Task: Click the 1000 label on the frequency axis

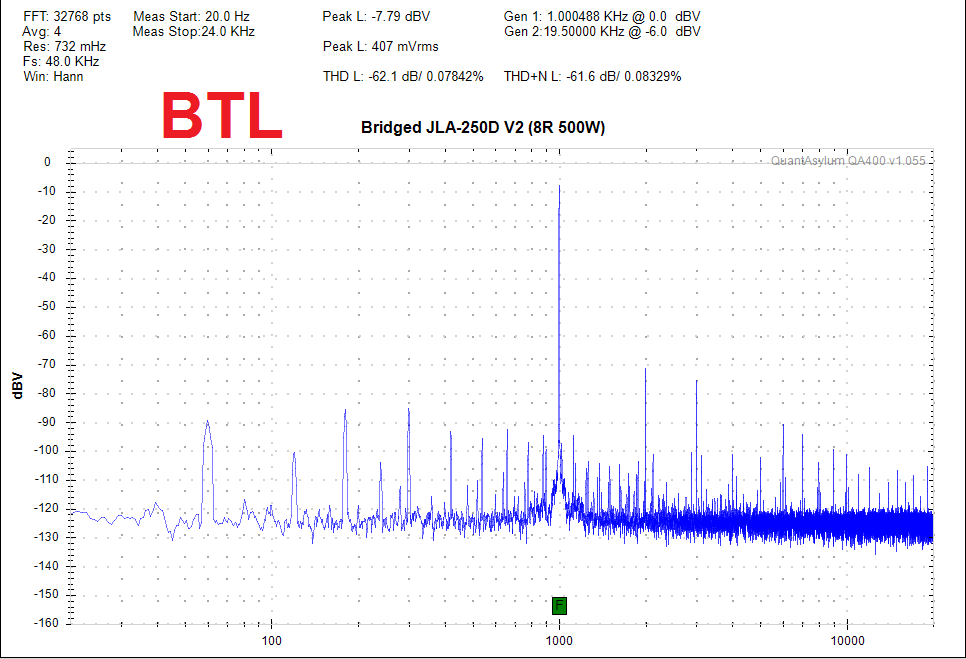Action: (559, 641)
